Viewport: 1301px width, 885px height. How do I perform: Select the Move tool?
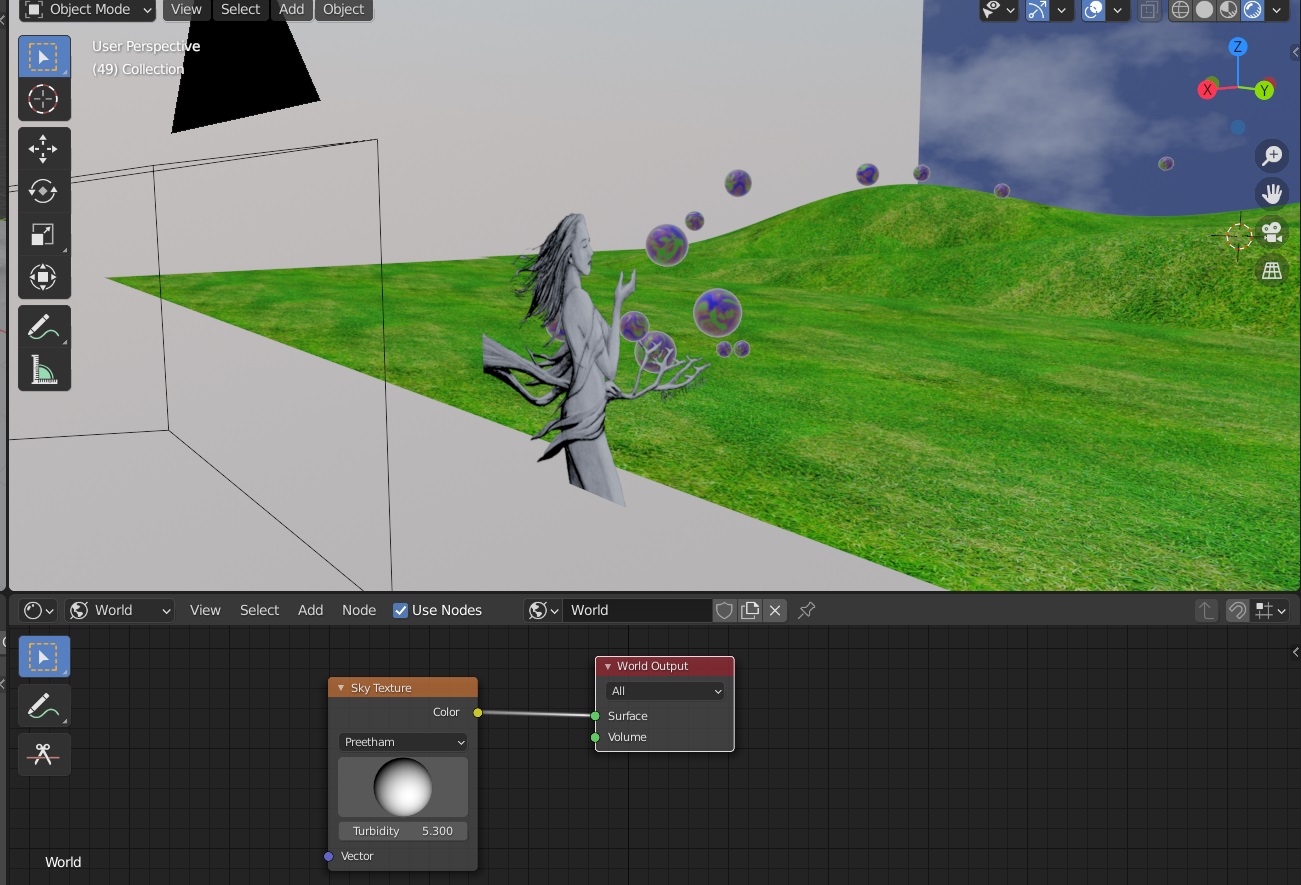[x=44, y=149]
